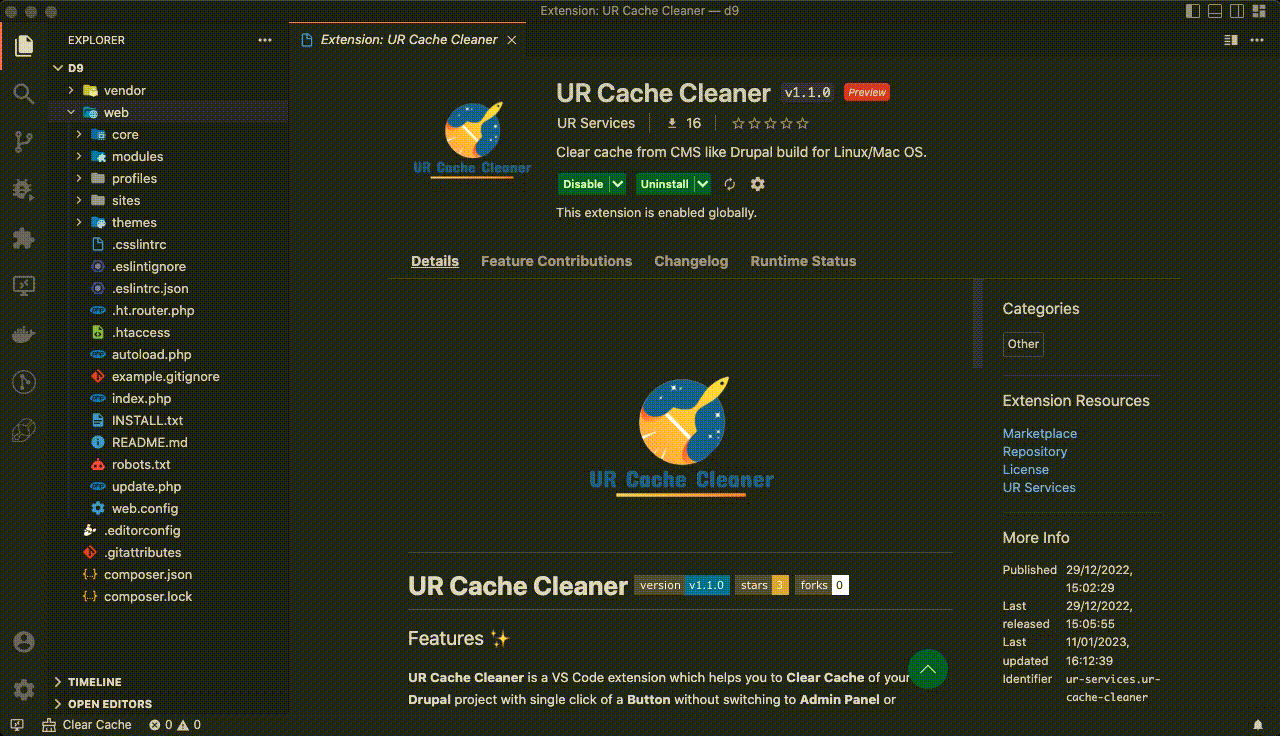
Task: Open the License link
Action: tap(1026, 469)
